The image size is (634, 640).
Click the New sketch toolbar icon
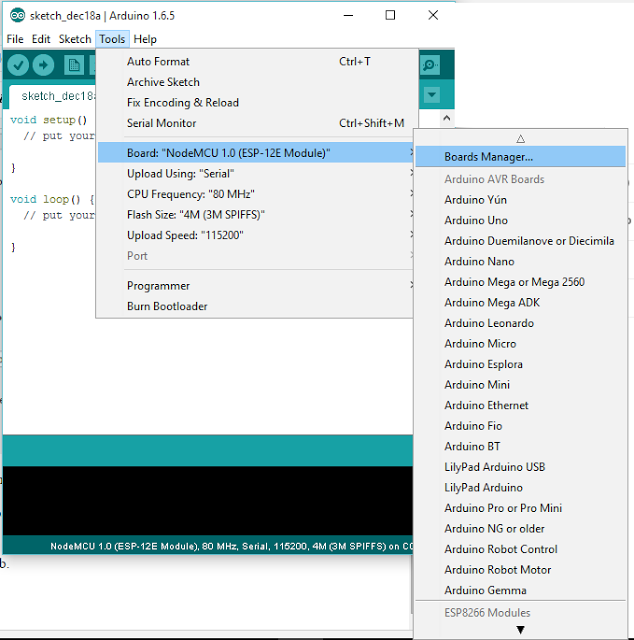pyautogui.click(x=74, y=65)
